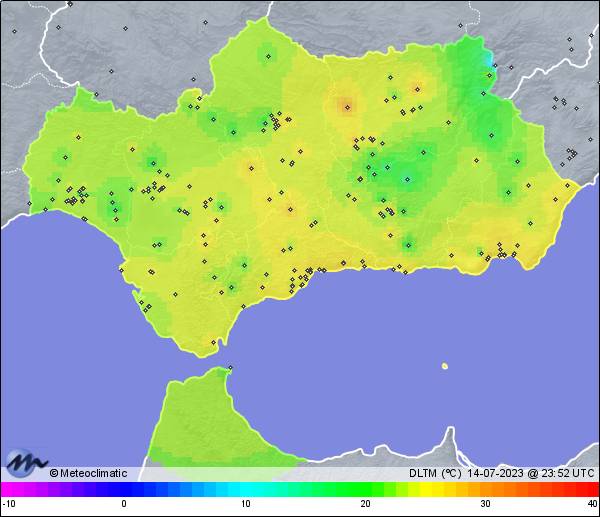Select the southernmost station marker on the Spanish coast
Image resolution: width=600 pixels, height=517 pixels.
click(214, 342)
